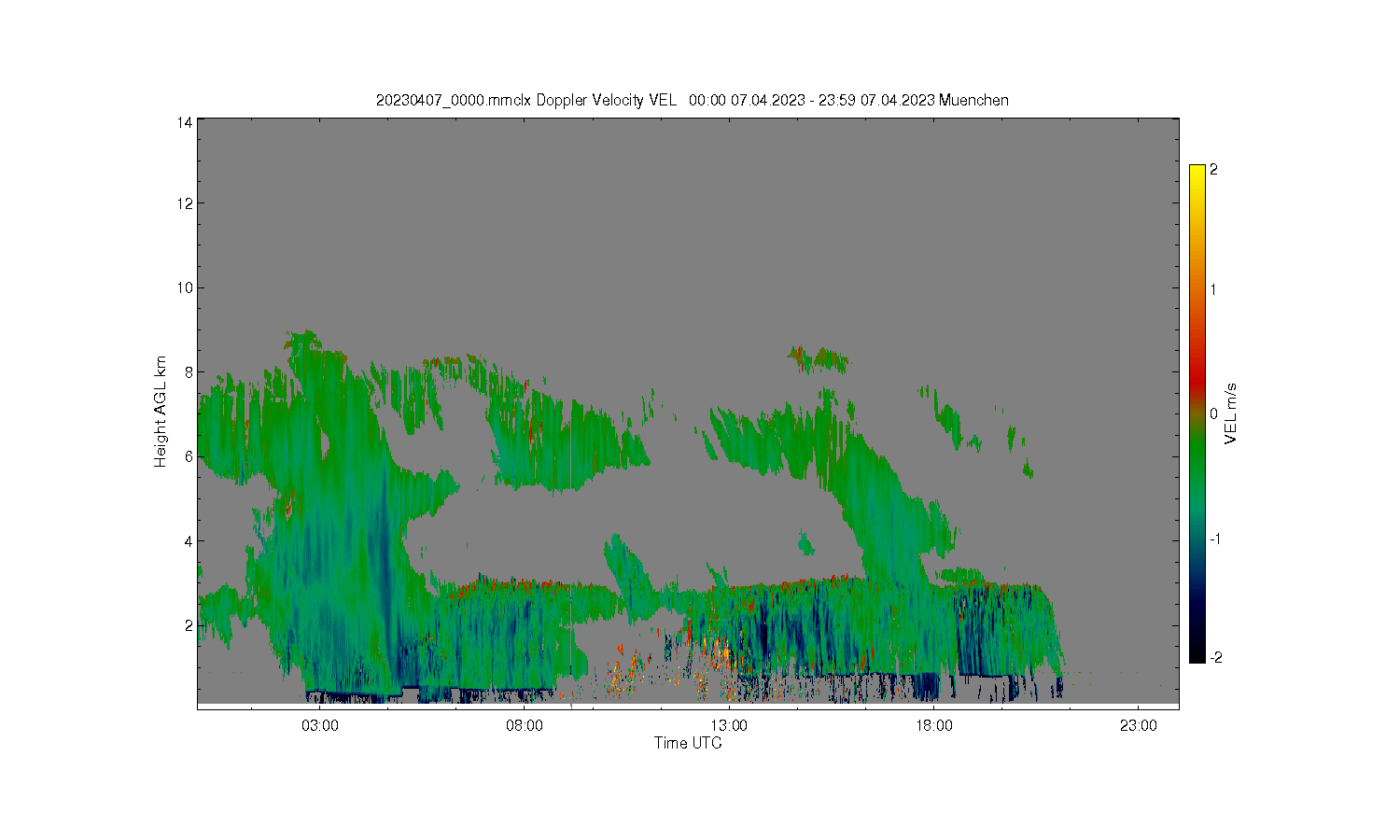1400x840 pixels.
Task: Click the 23:00 time tick label
Action: (x=1138, y=725)
